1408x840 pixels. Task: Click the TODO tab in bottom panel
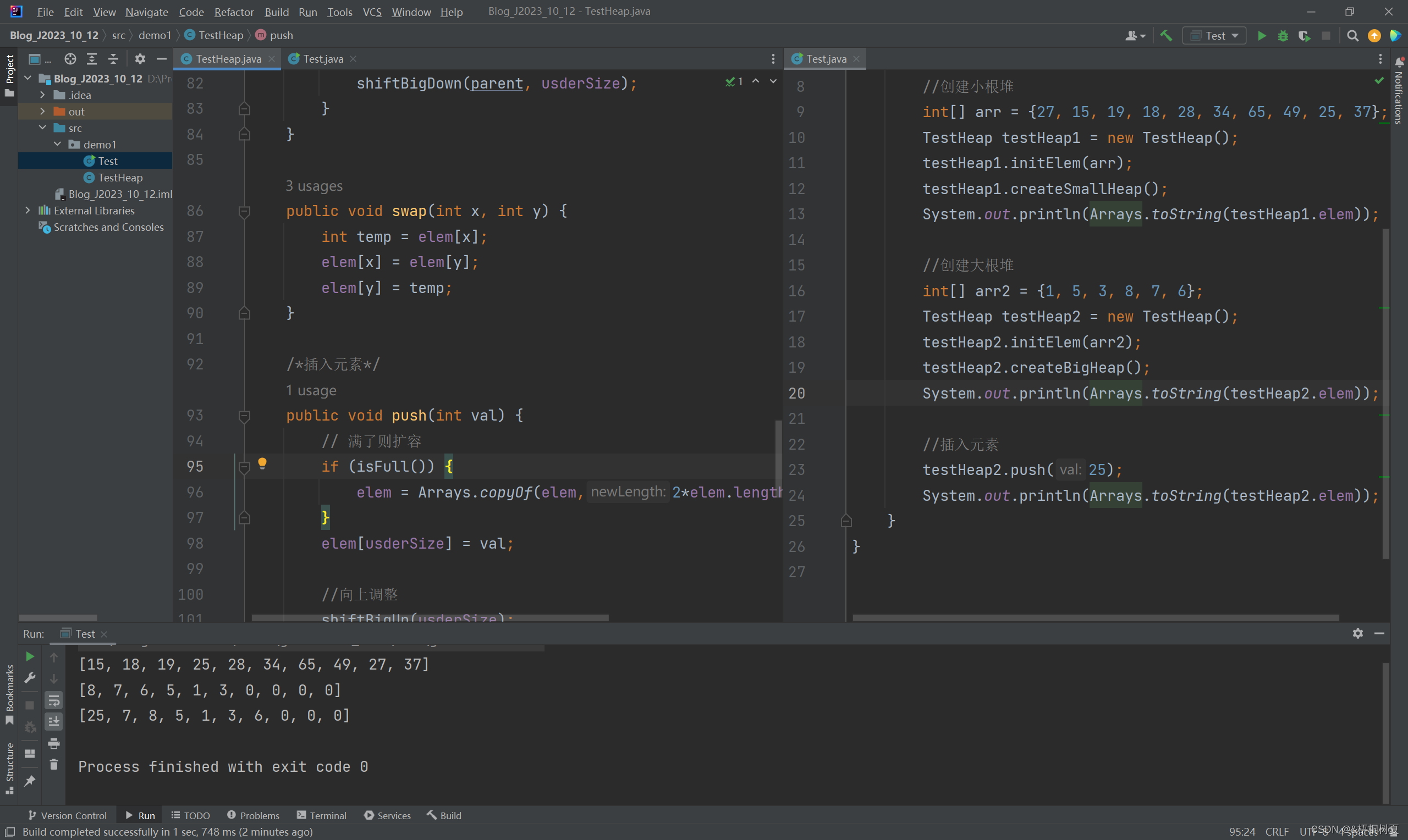click(x=190, y=815)
